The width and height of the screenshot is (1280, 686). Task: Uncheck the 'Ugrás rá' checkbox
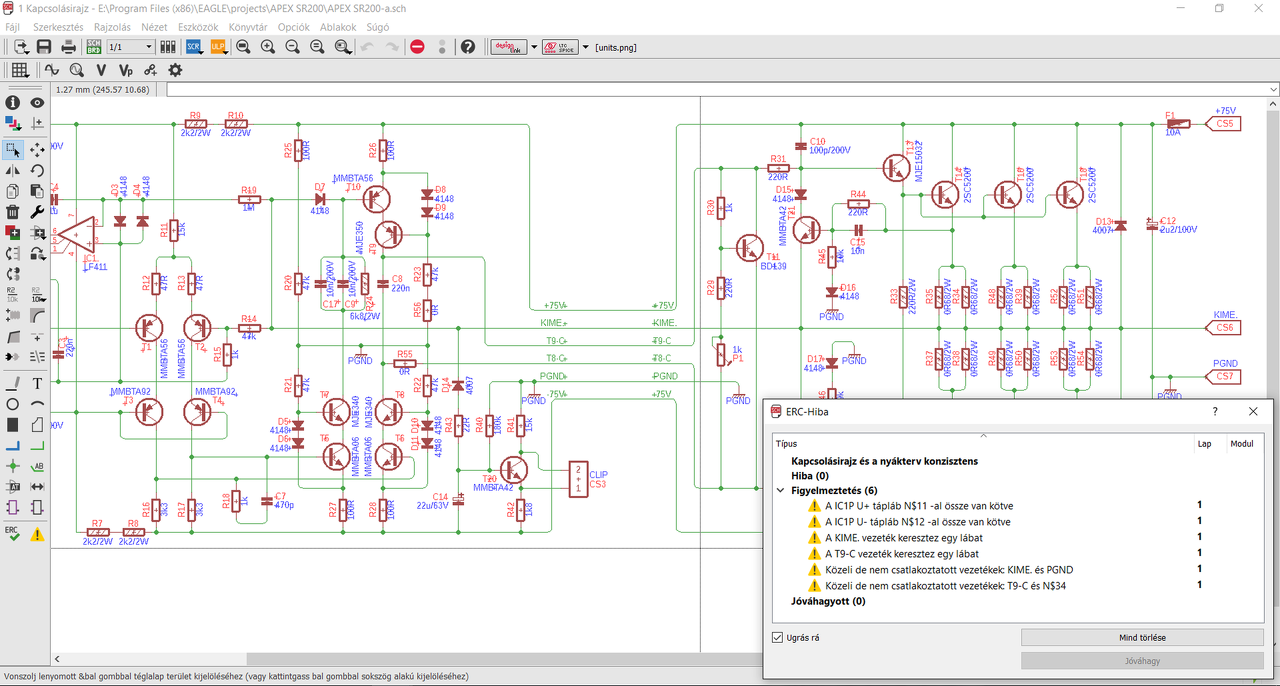(779, 637)
